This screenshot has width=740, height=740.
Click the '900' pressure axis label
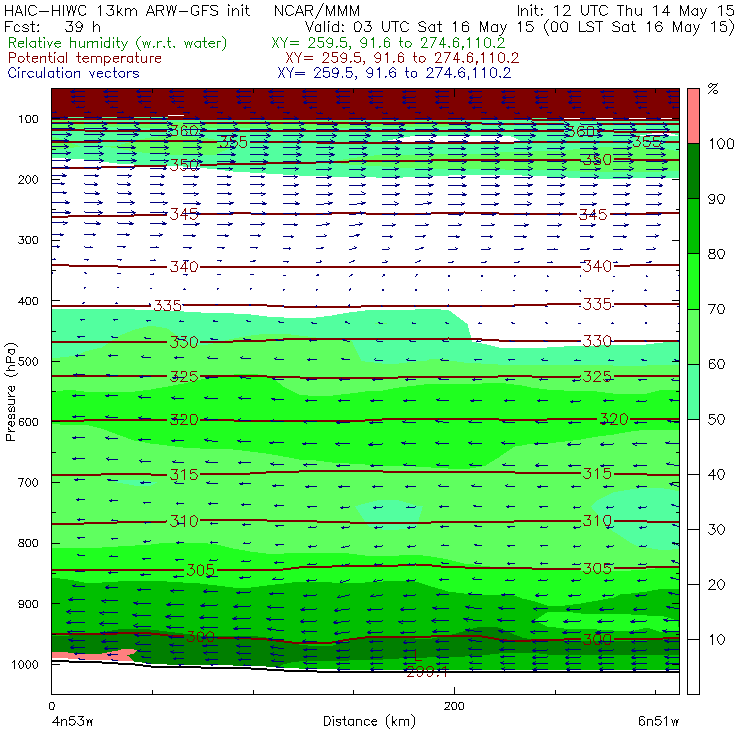click(x=28, y=604)
